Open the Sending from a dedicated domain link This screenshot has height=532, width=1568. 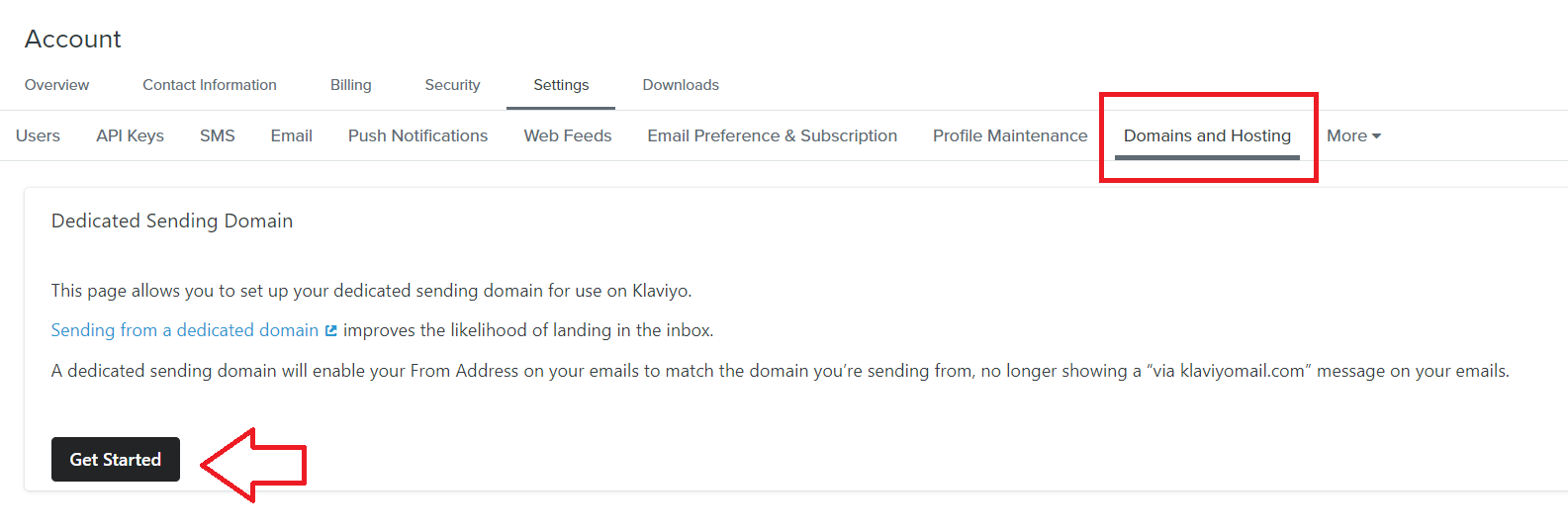185,330
